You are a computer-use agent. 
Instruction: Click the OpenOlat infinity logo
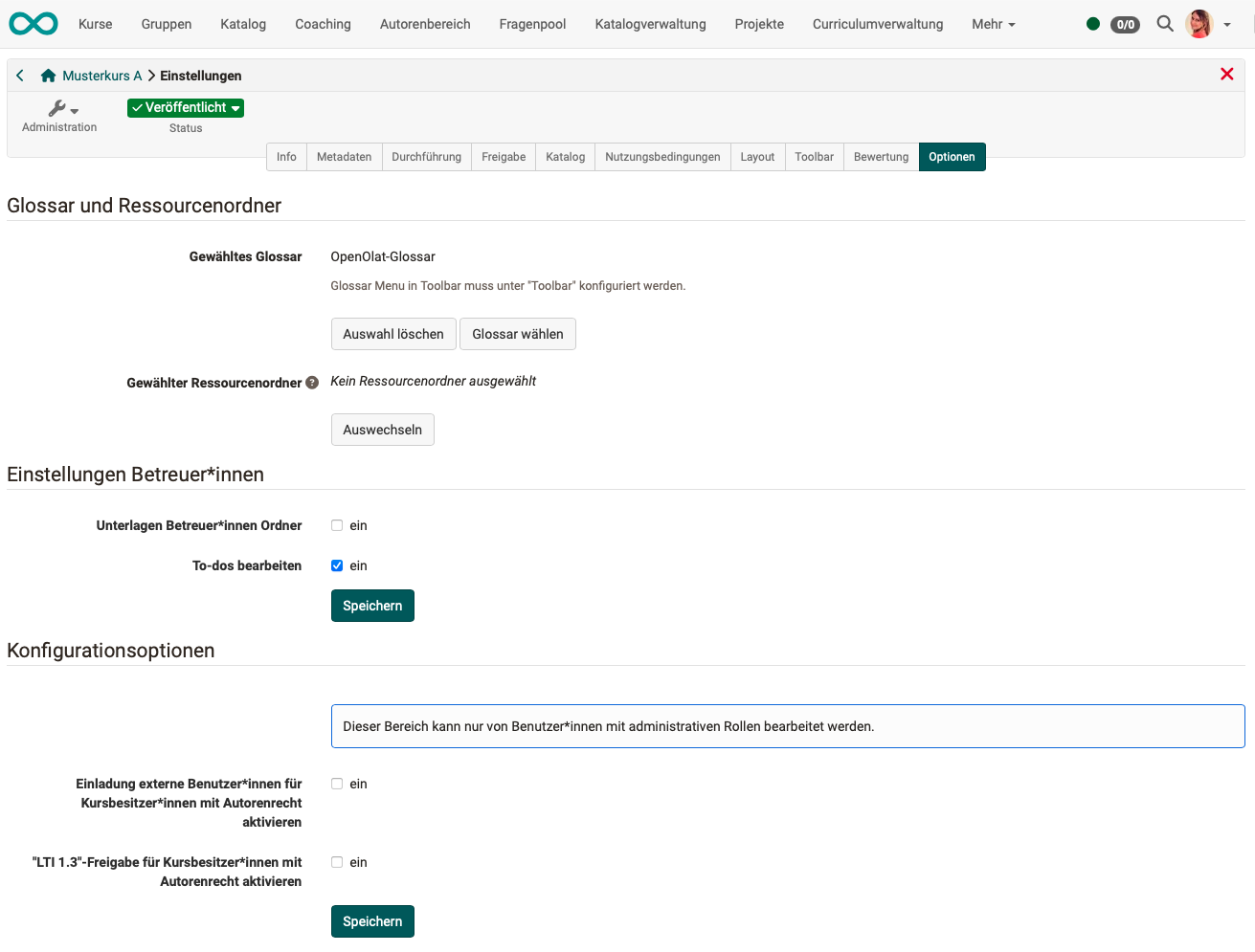tap(32, 23)
